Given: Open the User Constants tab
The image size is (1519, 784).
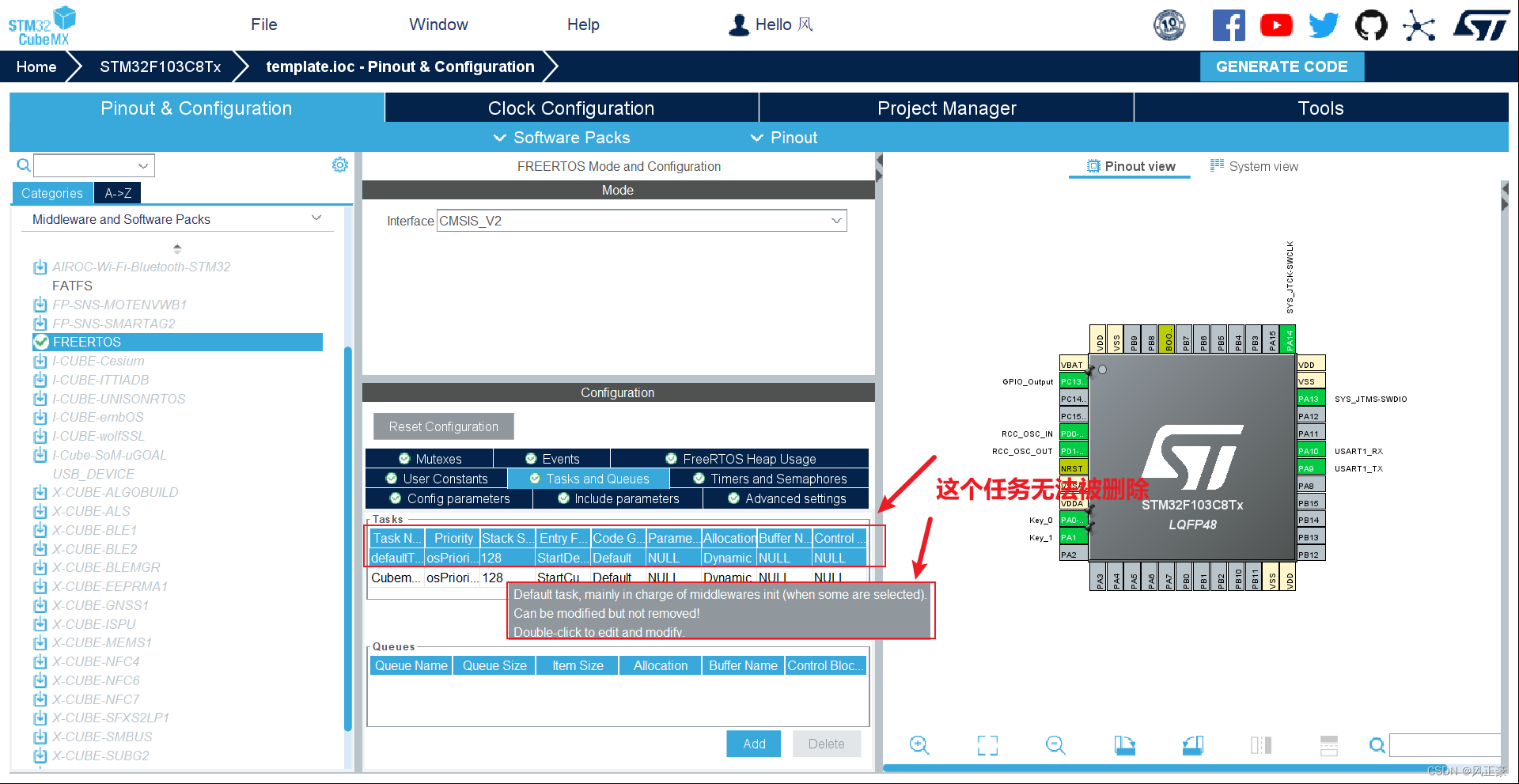Looking at the screenshot, I should [436, 479].
